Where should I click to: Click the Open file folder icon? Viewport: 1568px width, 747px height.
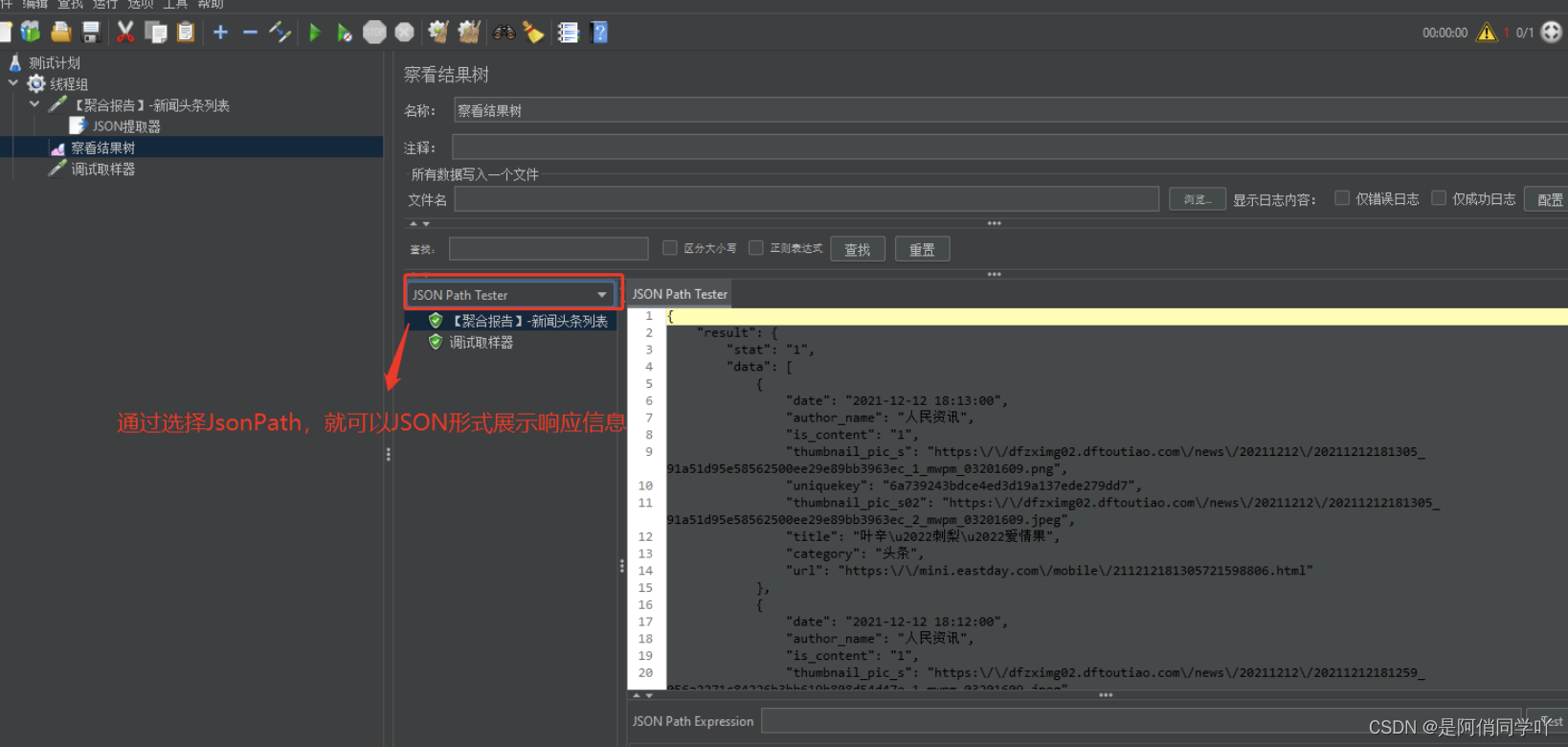(61, 33)
